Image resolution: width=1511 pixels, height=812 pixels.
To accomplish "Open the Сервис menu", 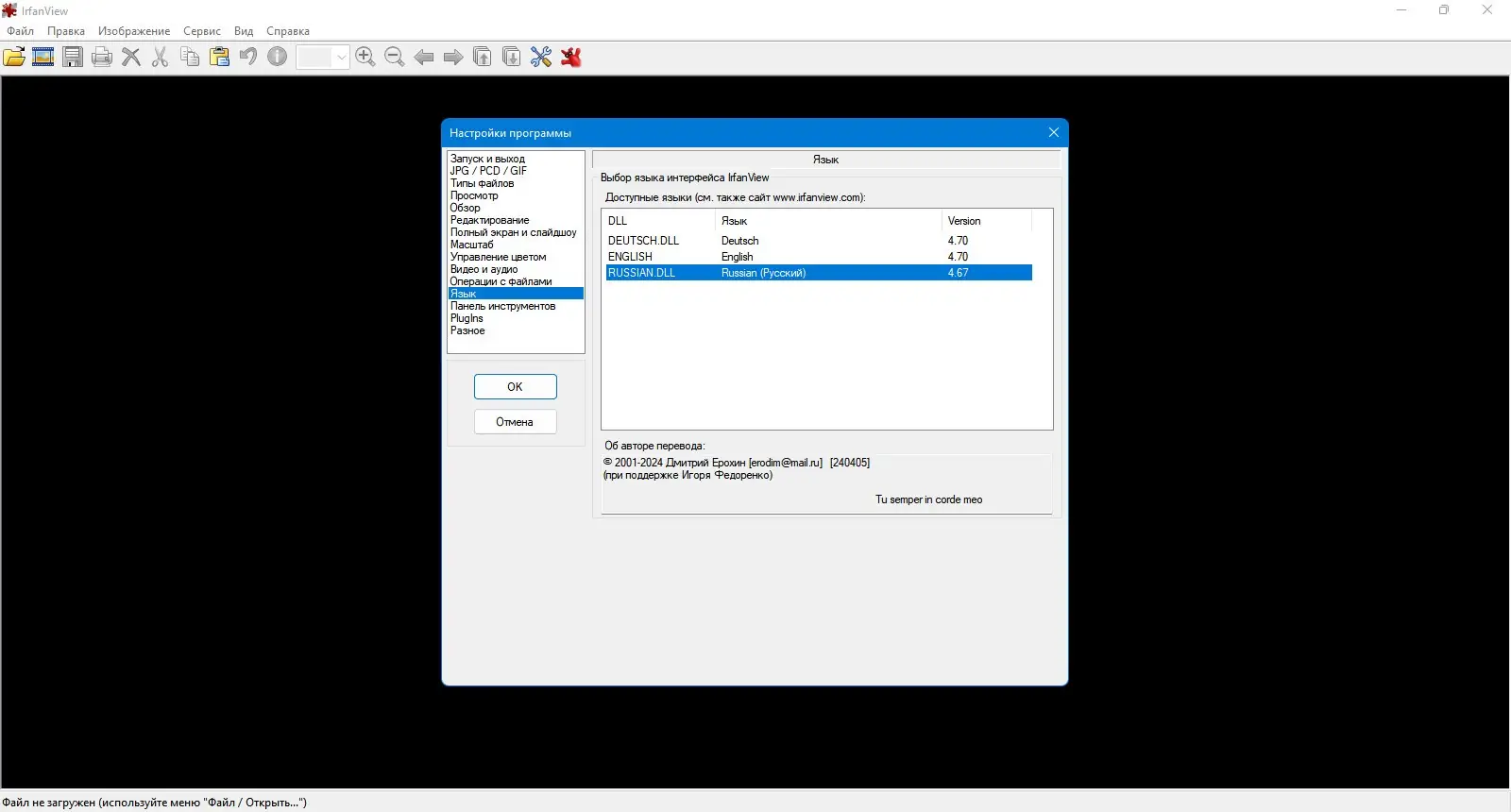I will (x=202, y=31).
